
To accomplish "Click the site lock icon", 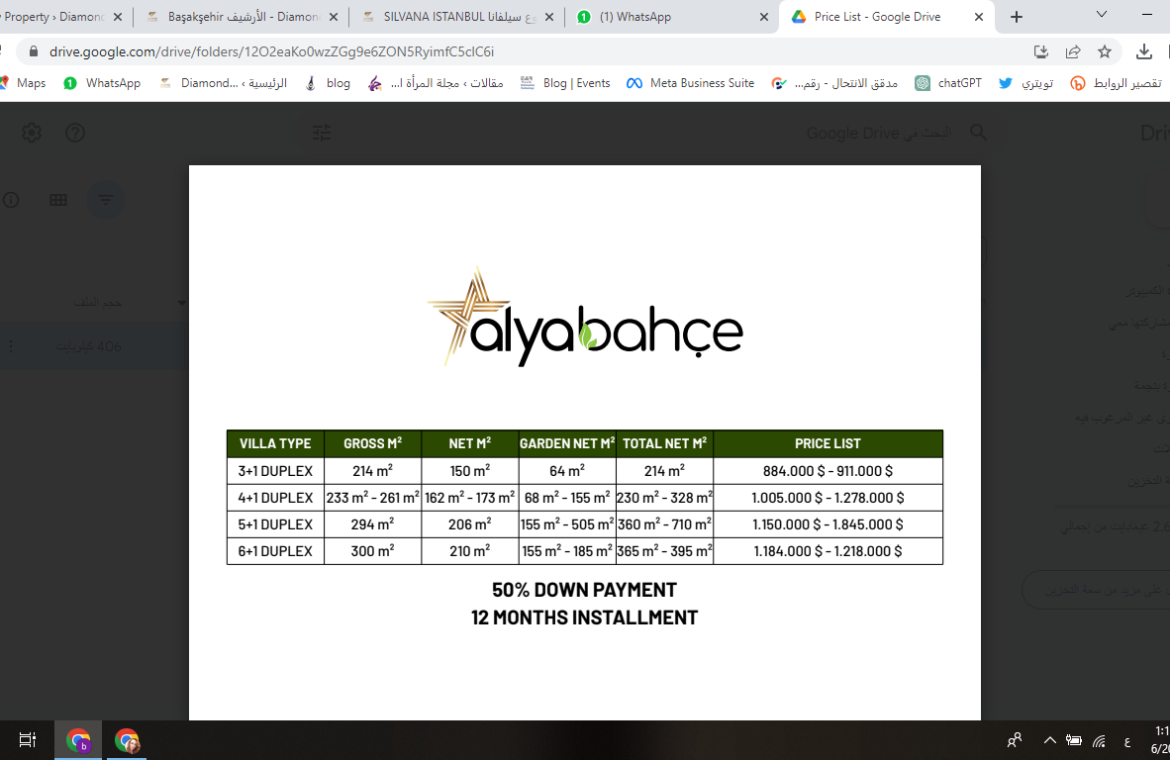I will click(33, 51).
